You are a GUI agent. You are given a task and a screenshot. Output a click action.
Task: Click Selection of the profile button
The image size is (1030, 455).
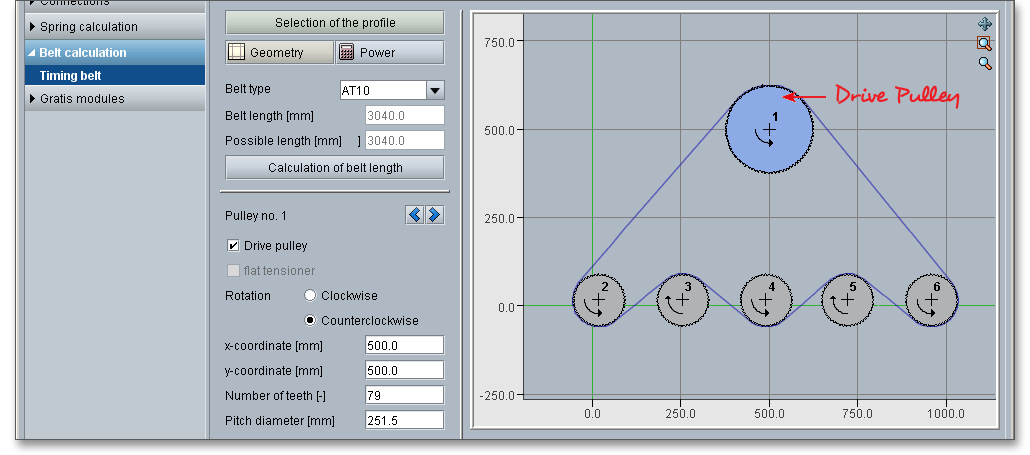point(334,23)
